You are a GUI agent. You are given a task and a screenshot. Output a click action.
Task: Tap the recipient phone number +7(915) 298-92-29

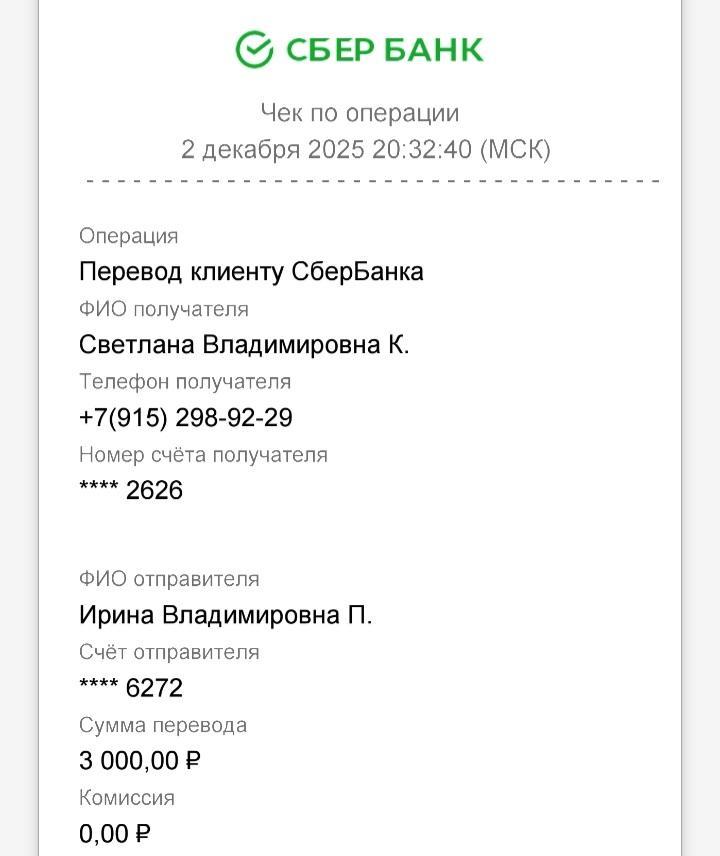(x=186, y=417)
